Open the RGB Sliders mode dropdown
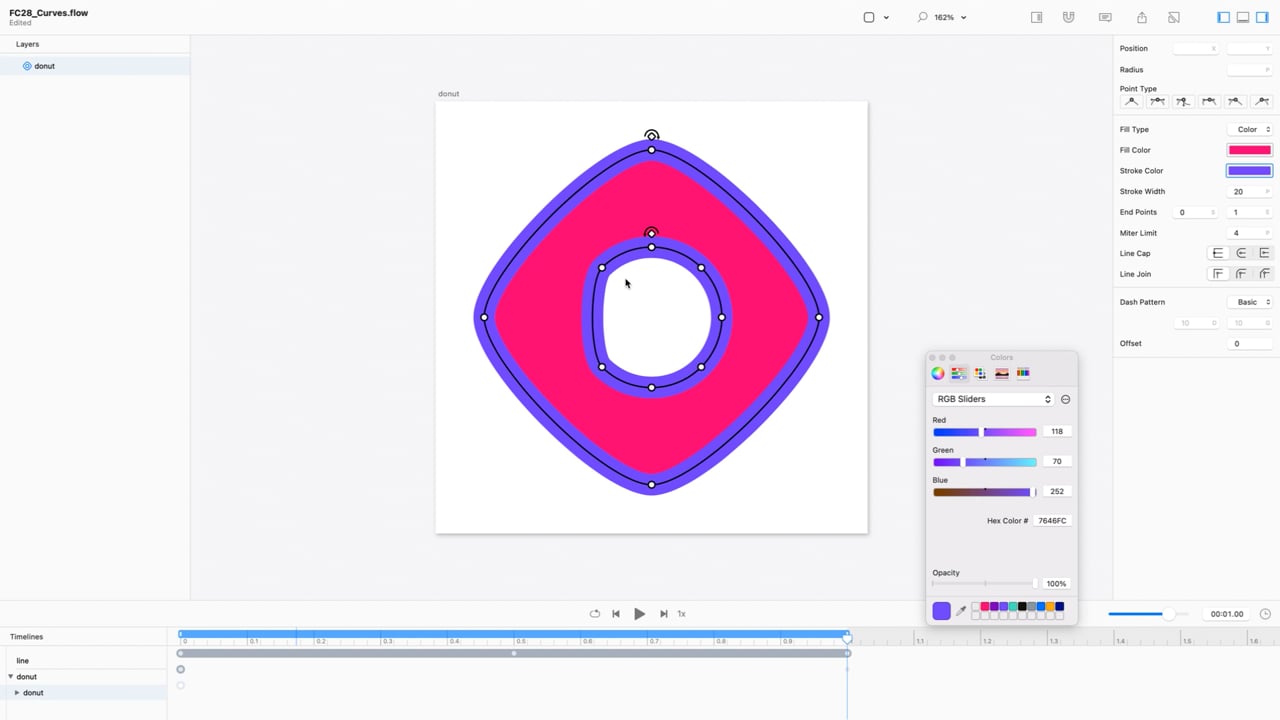This screenshot has height=720, width=1280. click(x=993, y=399)
